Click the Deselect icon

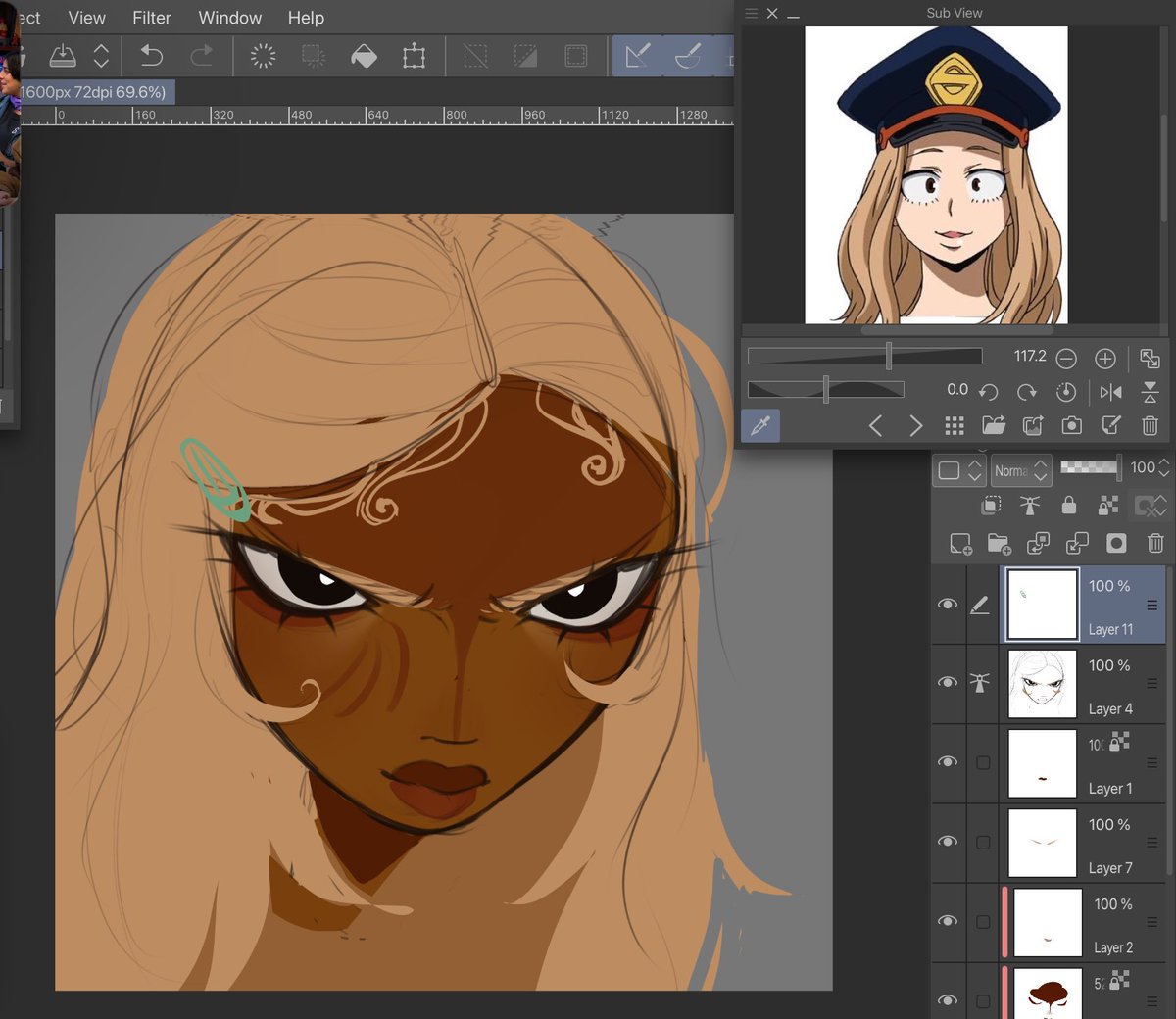pyautogui.click(x=475, y=56)
